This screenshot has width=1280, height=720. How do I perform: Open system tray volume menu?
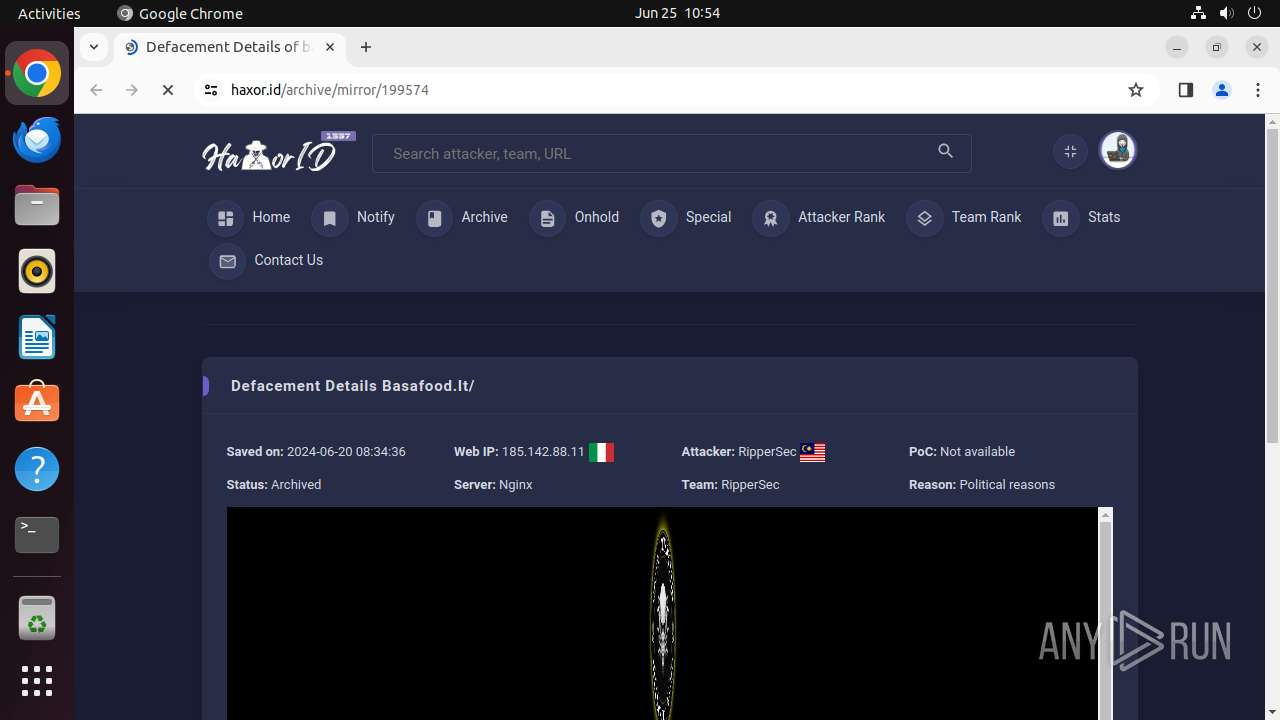coord(1226,13)
